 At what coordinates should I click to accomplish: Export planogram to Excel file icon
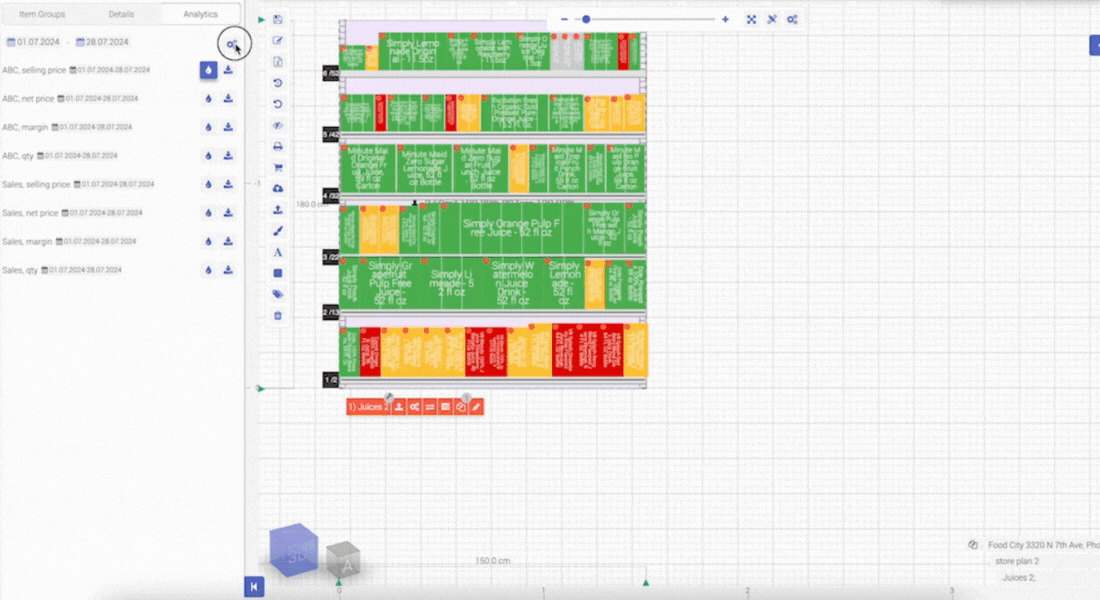click(278, 62)
